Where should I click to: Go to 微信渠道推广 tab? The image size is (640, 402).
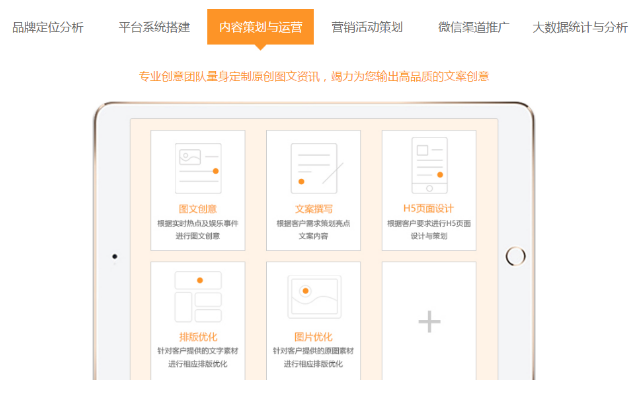tap(473, 27)
